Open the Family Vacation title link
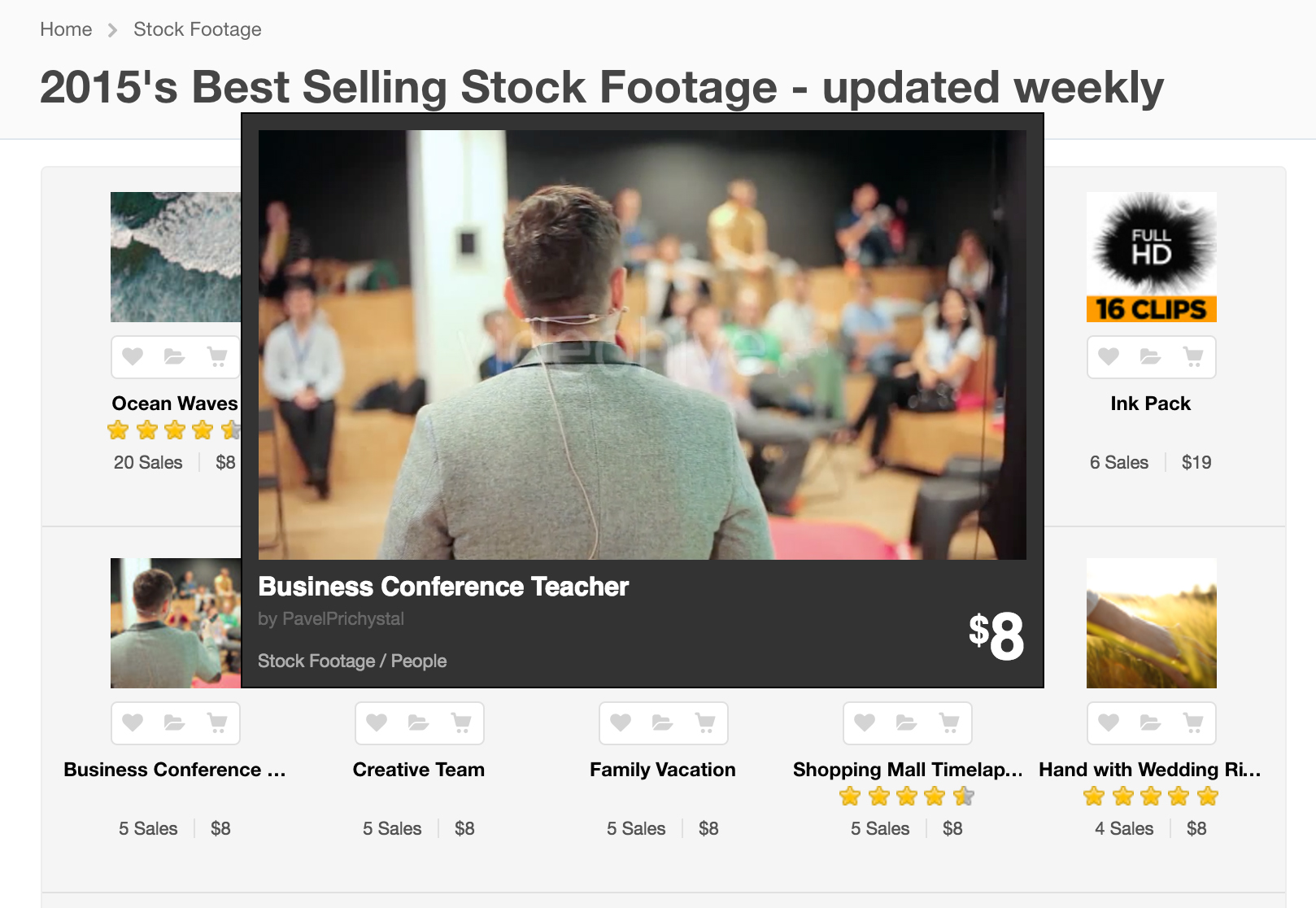The width and height of the screenshot is (1316, 908). (662, 770)
